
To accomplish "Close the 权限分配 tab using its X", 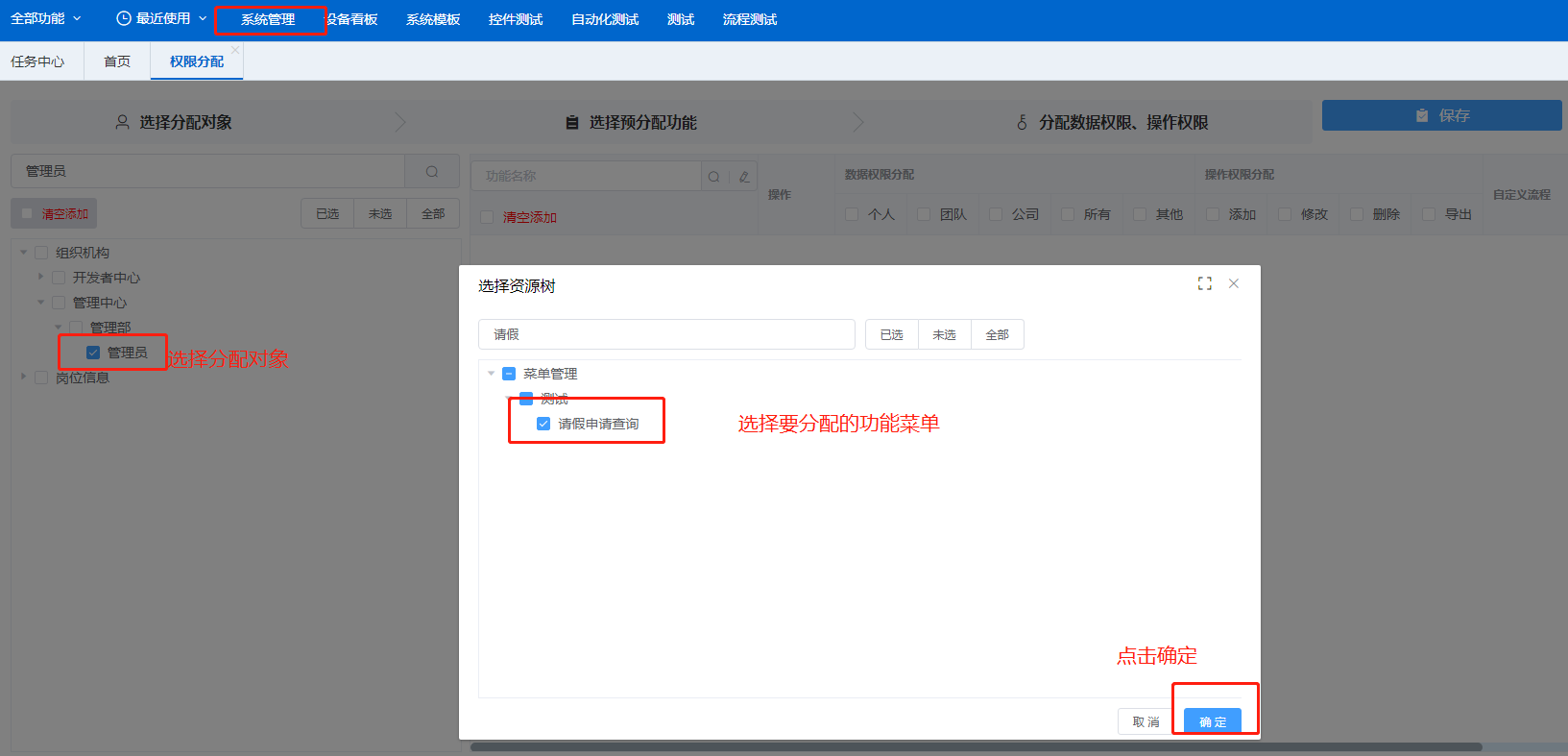I will coord(235,50).
